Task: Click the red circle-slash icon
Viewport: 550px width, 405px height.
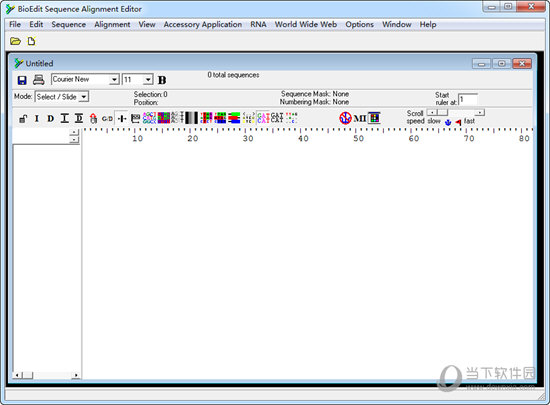Action: (x=346, y=118)
